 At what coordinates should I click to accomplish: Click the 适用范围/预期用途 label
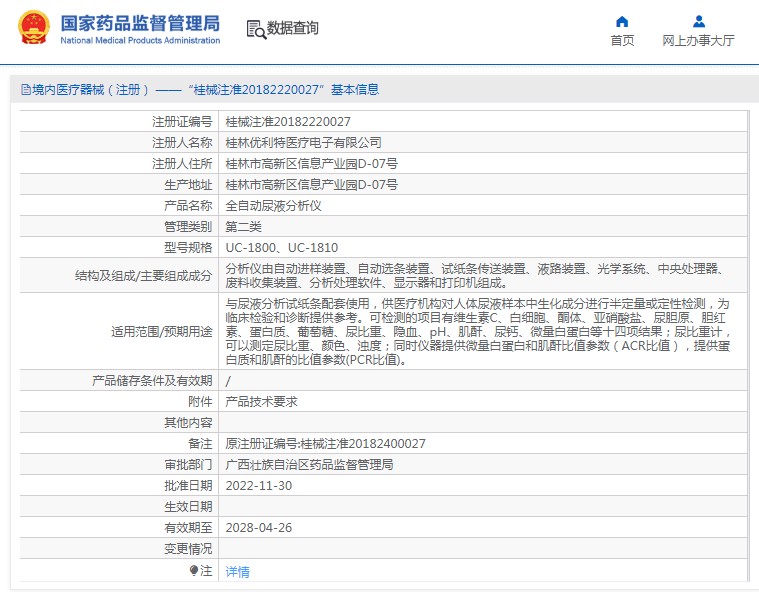(x=162, y=332)
